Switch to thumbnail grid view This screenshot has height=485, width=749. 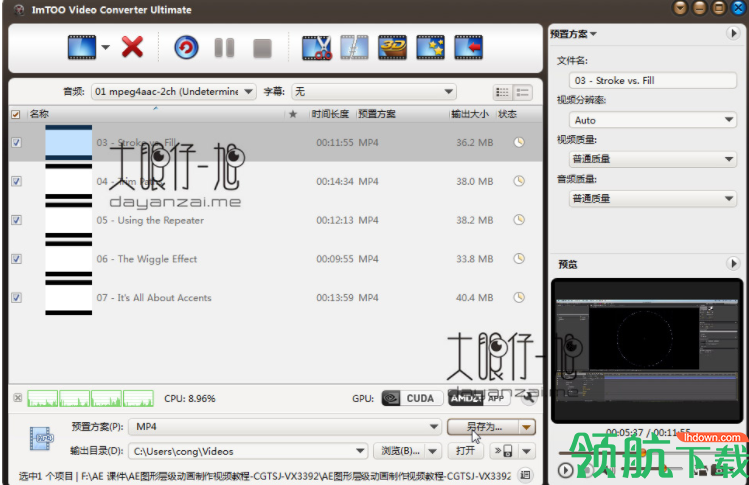(503, 92)
